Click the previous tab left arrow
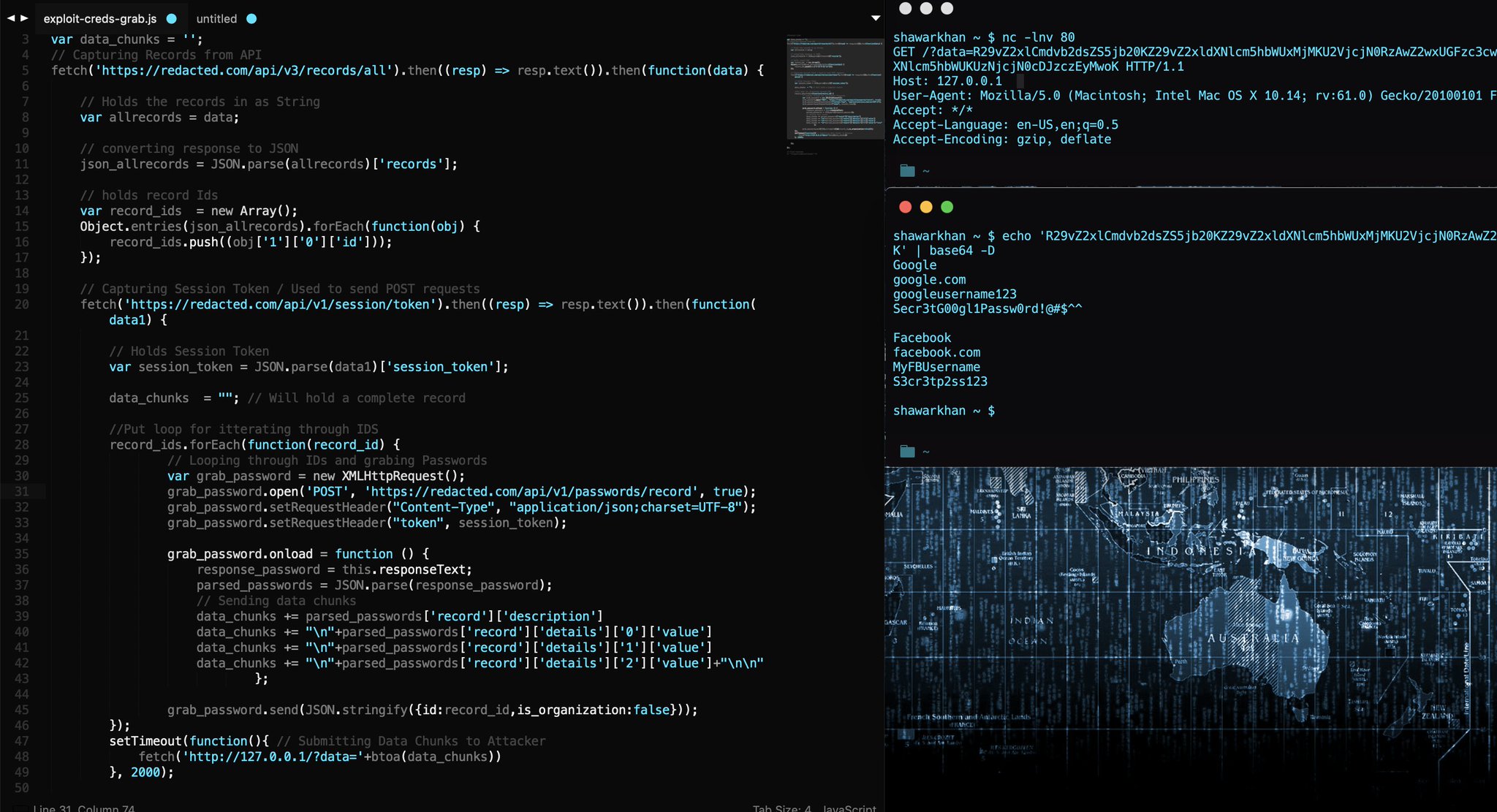Image resolution: width=1497 pixels, height=812 pixels. 10,18
